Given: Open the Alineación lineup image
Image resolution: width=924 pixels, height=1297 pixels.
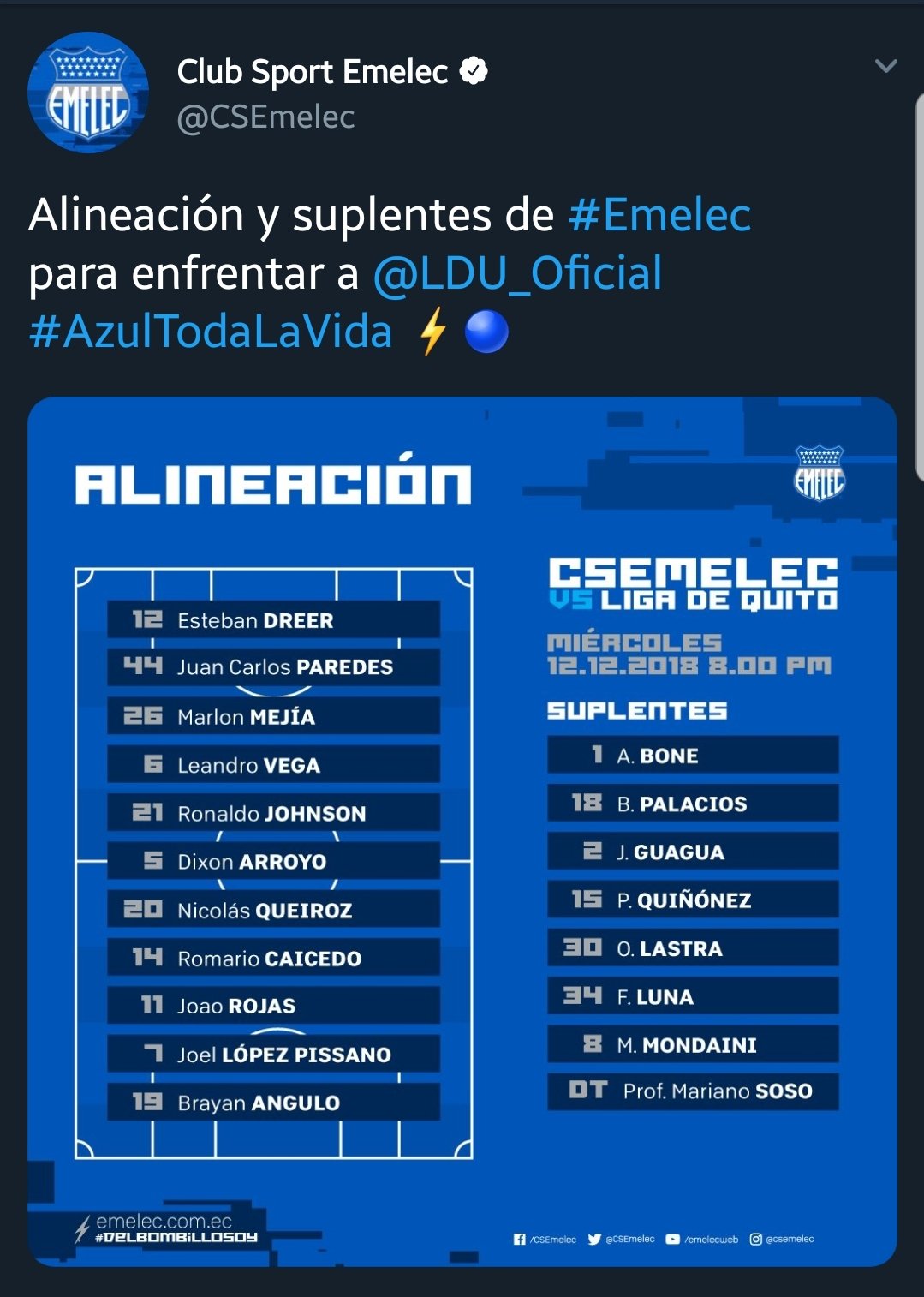Looking at the screenshot, I should coord(462,831).
